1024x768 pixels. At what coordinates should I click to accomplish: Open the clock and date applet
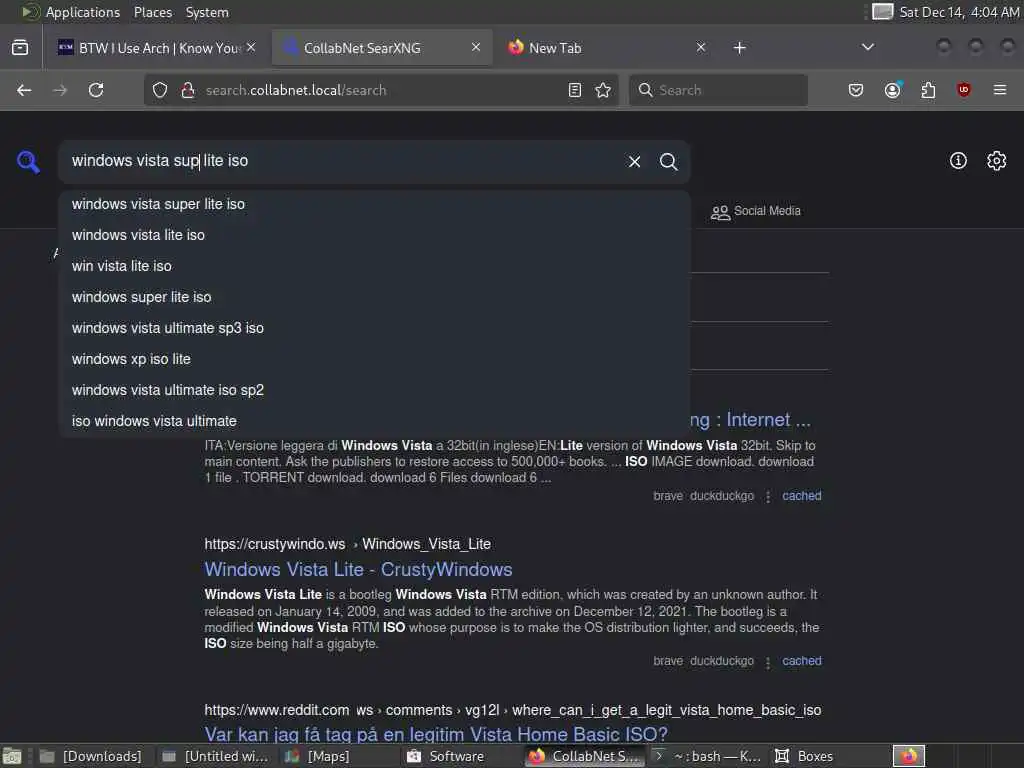959,12
